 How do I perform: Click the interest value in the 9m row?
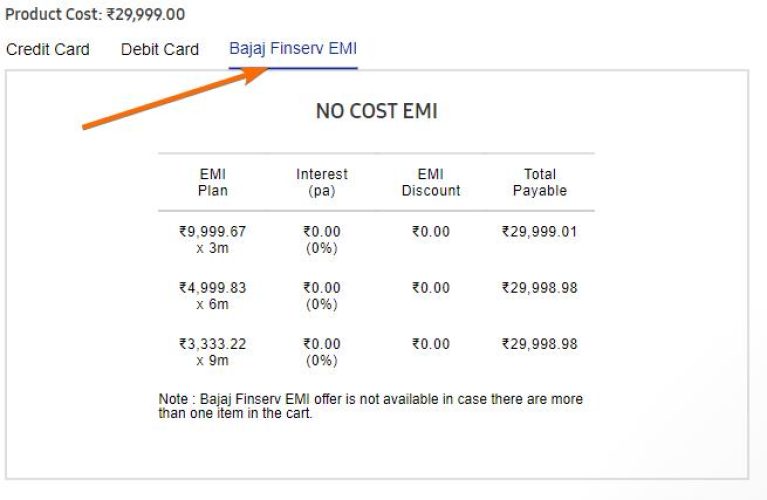click(x=322, y=351)
